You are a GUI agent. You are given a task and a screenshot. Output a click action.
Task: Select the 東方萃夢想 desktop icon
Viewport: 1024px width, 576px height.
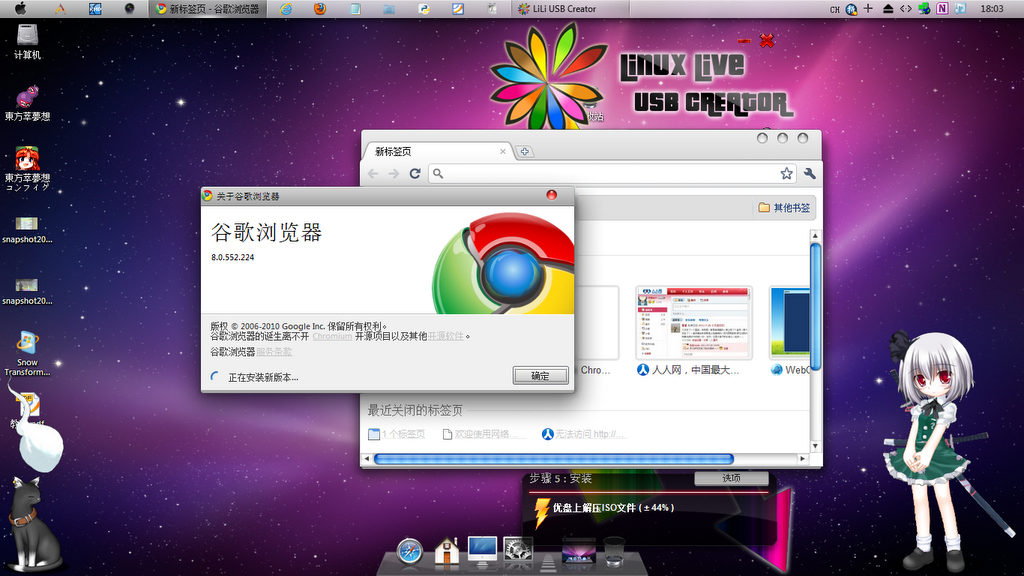(x=27, y=103)
